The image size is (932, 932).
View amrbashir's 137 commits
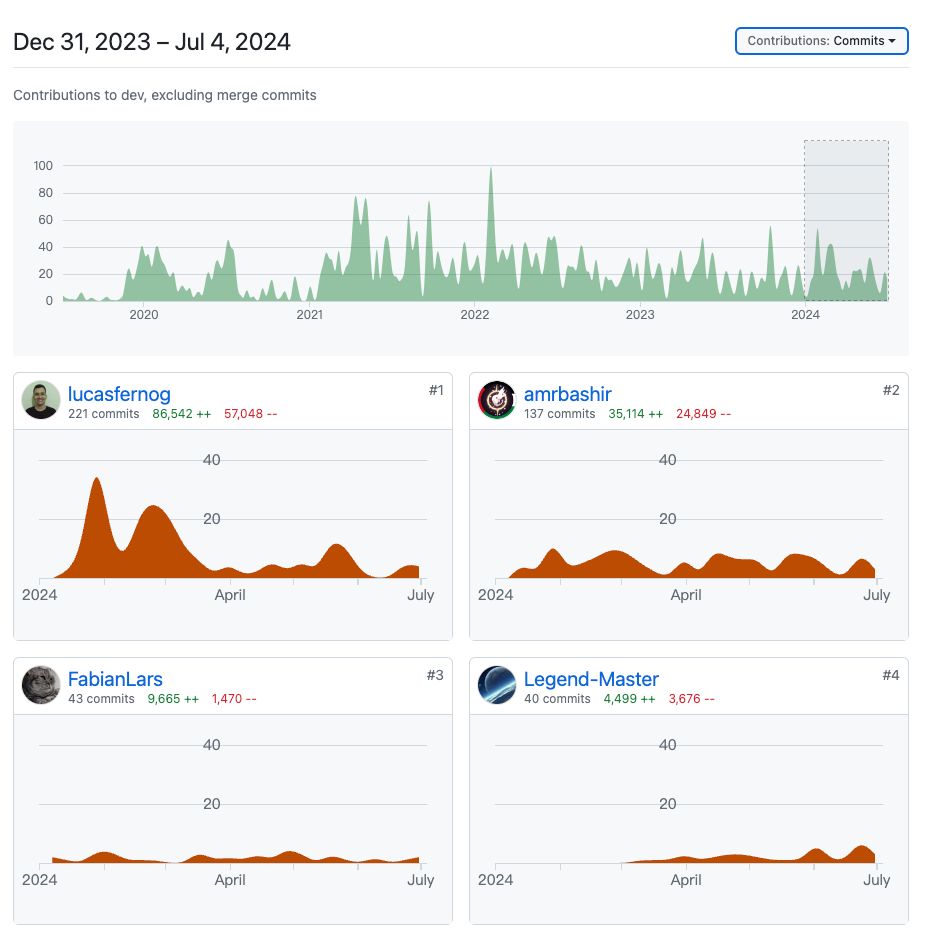click(x=559, y=414)
